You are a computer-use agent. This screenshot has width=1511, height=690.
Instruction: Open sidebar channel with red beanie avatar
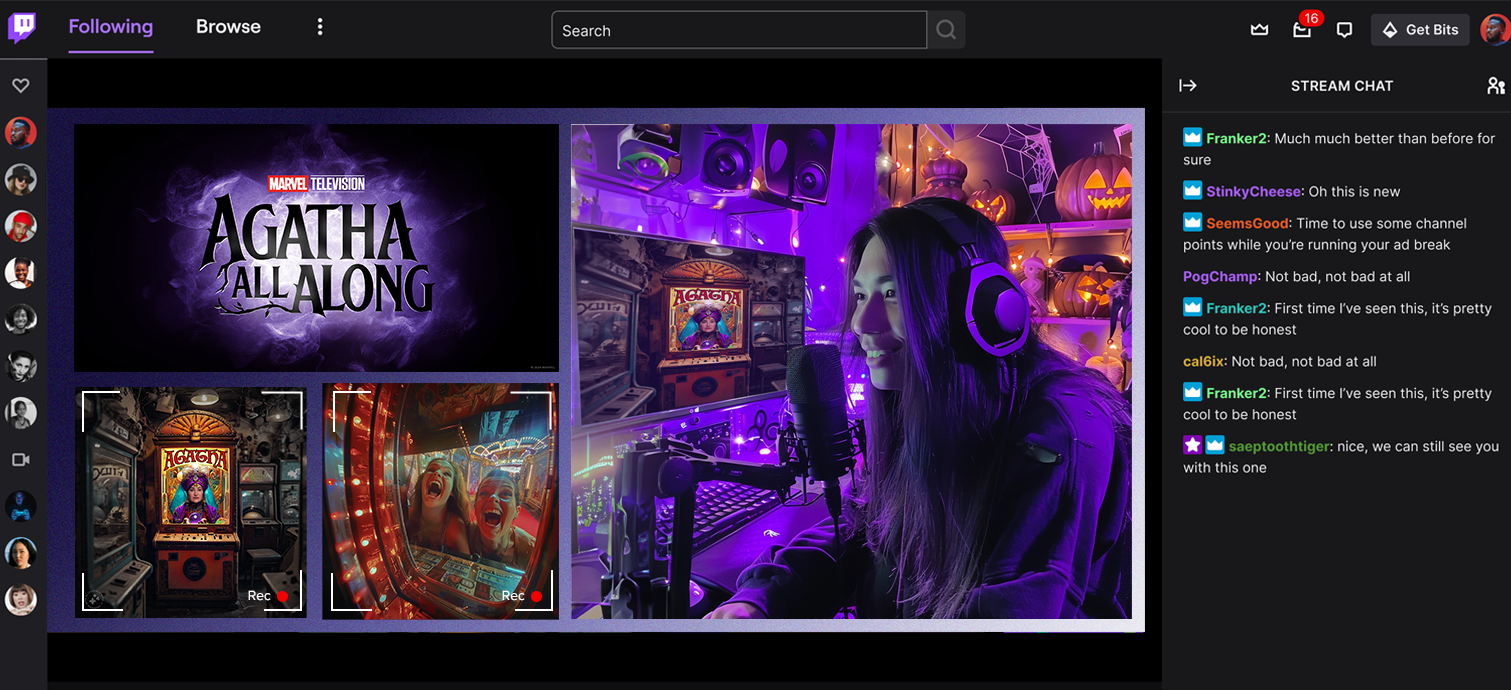(x=21, y=226)
